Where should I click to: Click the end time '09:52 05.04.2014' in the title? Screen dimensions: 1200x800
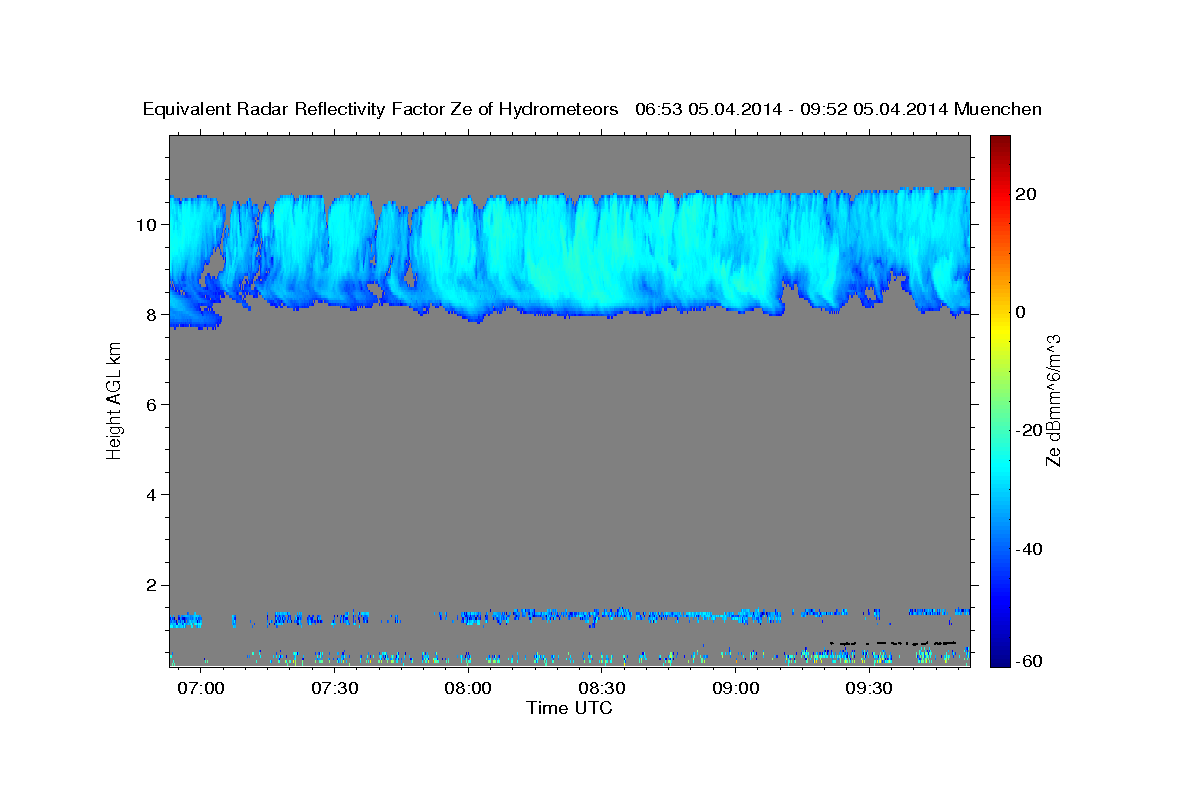pyautogui.click(x=872, y=110)
